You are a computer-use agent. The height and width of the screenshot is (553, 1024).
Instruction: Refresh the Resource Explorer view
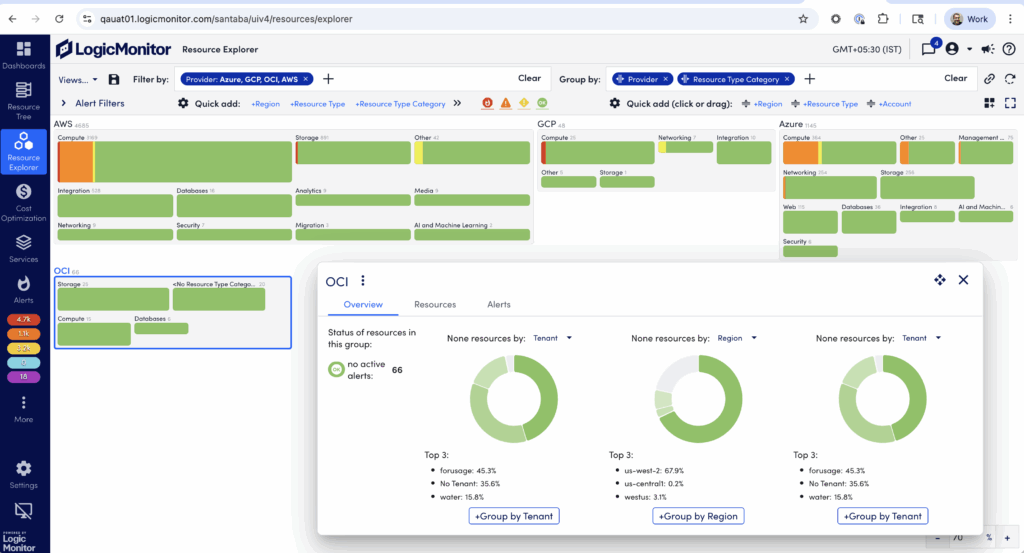pyautogui.click(x=1010, y=79)
